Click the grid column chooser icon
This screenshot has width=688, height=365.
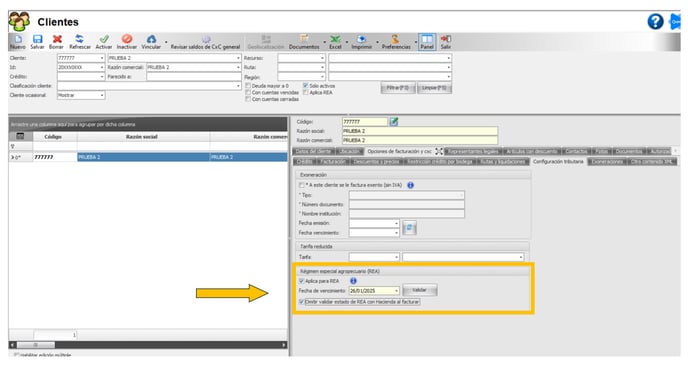pos(20,136)
